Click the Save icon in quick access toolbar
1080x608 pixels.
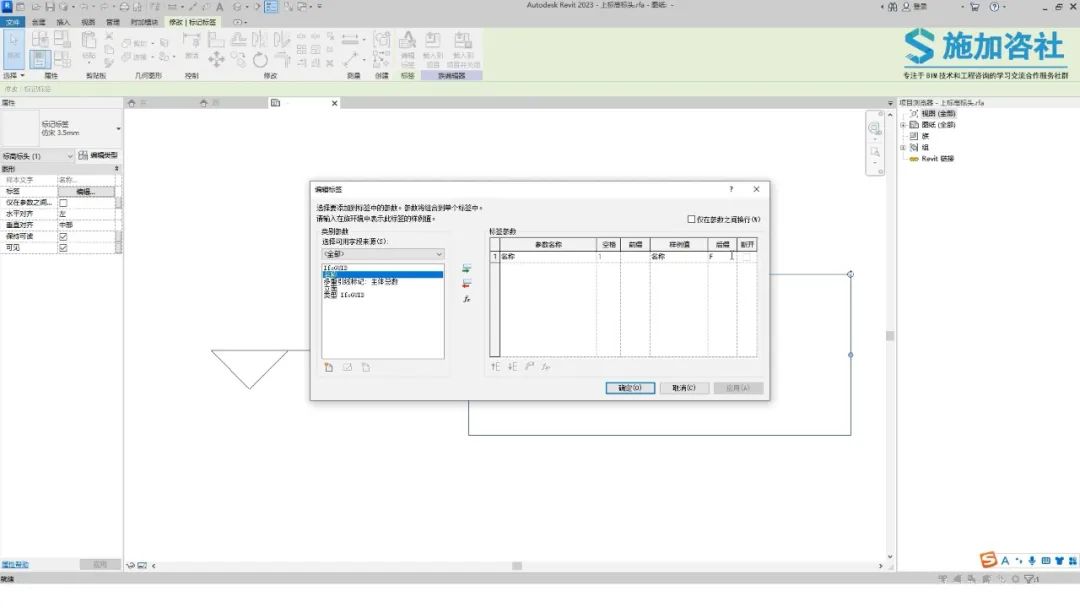coord(50,7)
